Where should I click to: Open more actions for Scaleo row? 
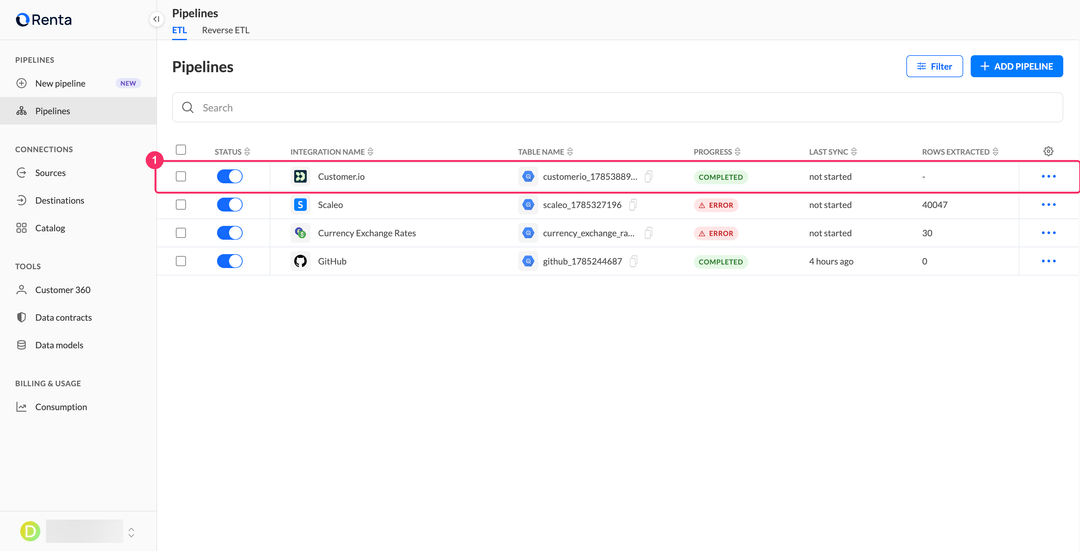tap(1048, 205)
